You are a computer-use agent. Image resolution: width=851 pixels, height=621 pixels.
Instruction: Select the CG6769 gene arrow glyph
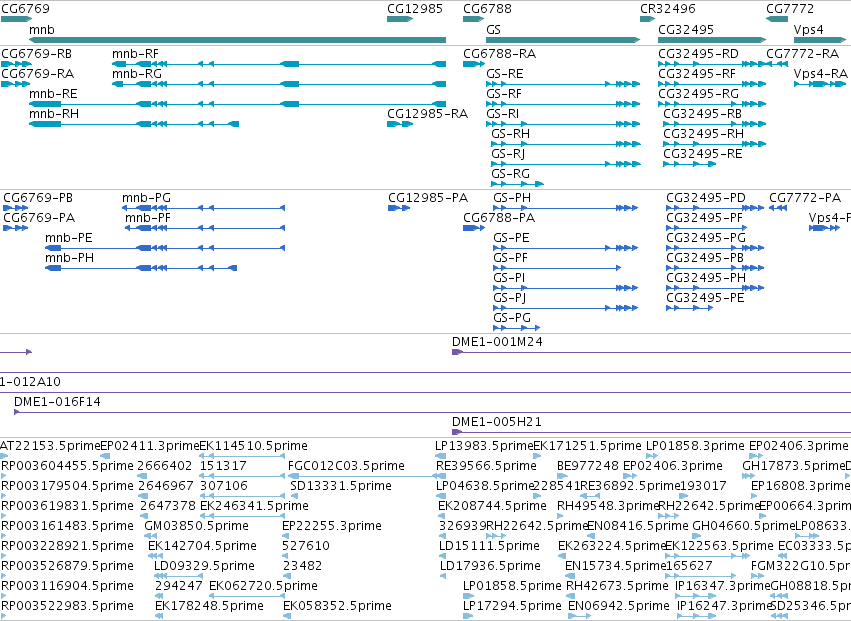[16, 19]
